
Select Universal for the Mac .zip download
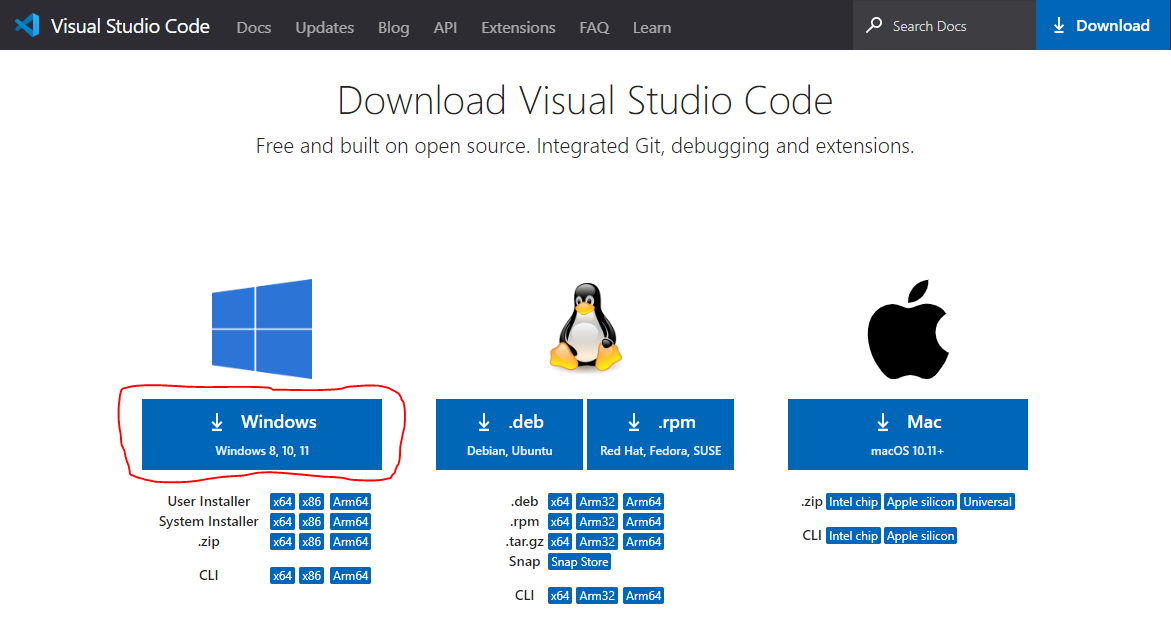pyautogui.click(x=987, y=501)
